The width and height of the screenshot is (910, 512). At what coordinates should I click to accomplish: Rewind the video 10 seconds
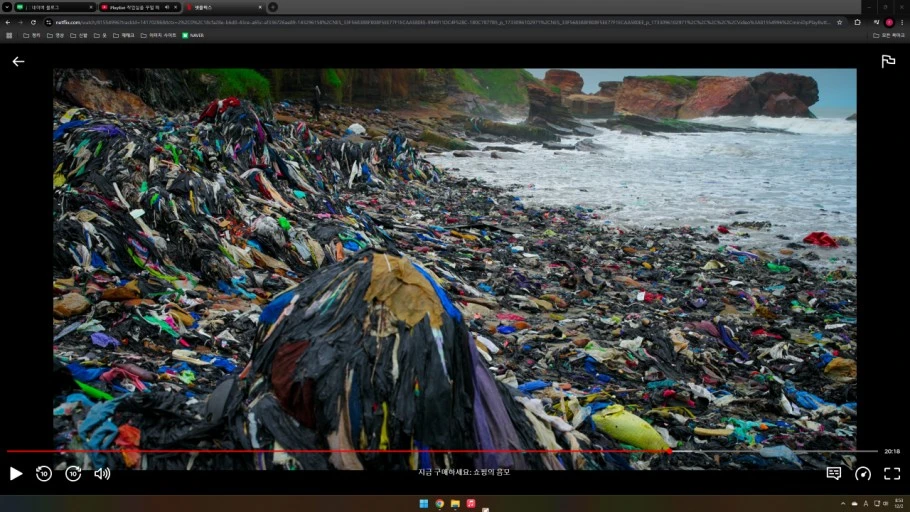pyautogui.click(x=44, y=474)
